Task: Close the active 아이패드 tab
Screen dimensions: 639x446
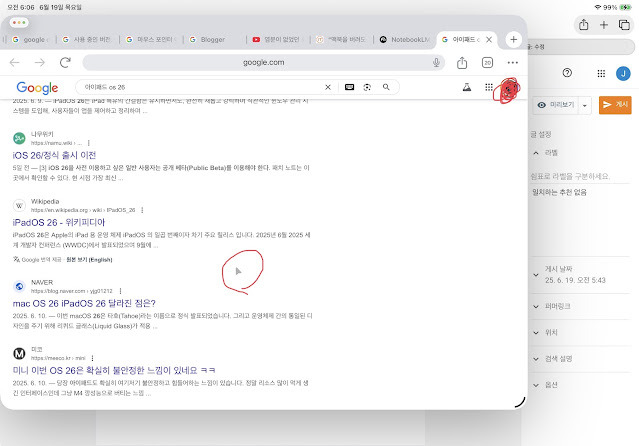Action: point(489,40)
